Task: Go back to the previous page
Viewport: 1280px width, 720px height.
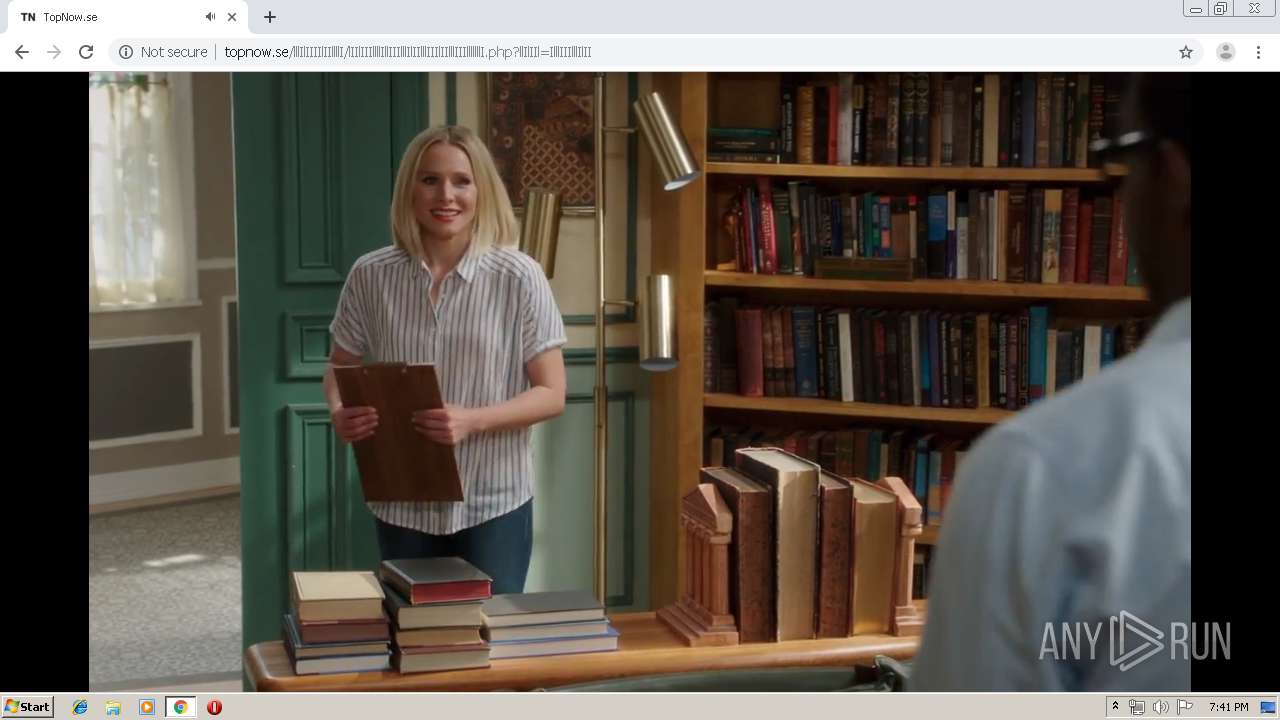Action: coord(22,52)
